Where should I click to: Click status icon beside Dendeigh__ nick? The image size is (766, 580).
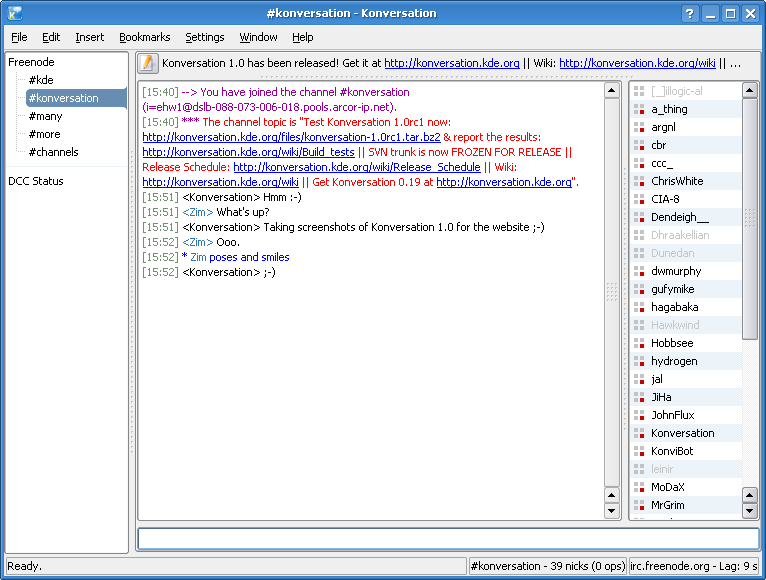tap(639, 217)
